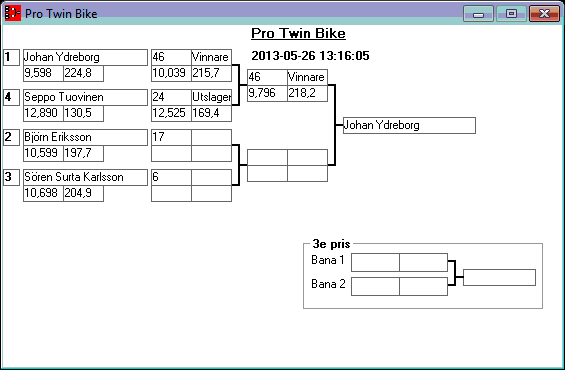The height and width of the screenshot is (370, 565).
Task: Minimize the Pro Twin Bike window
Action: (x=478, y=14)
